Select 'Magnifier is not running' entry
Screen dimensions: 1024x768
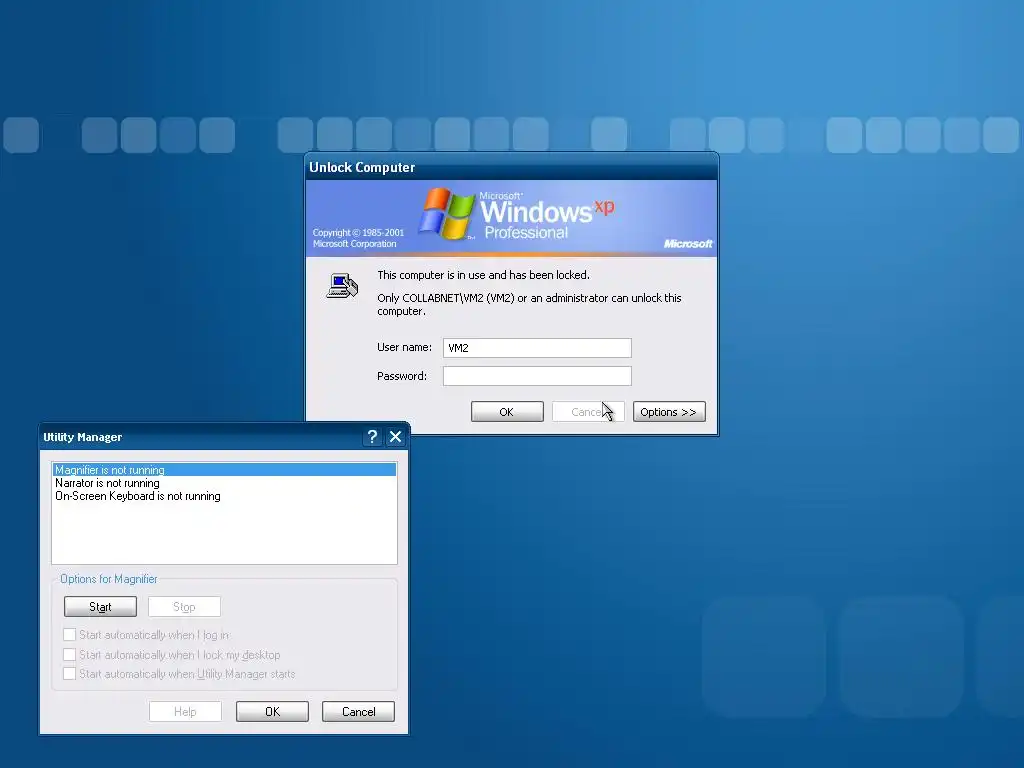point(224,470)
